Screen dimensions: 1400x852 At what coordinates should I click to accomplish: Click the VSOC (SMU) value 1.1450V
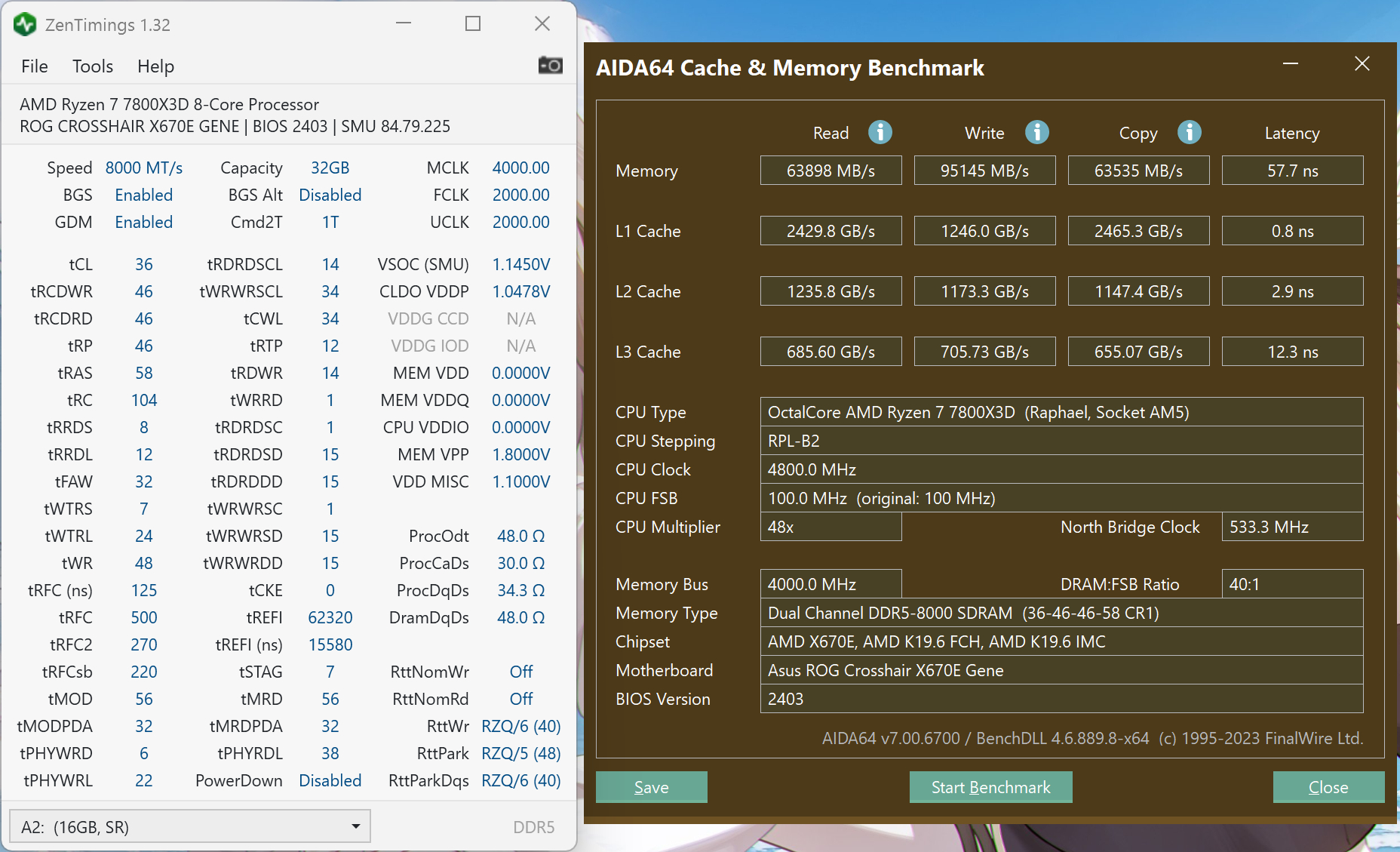tap(520, 264)
